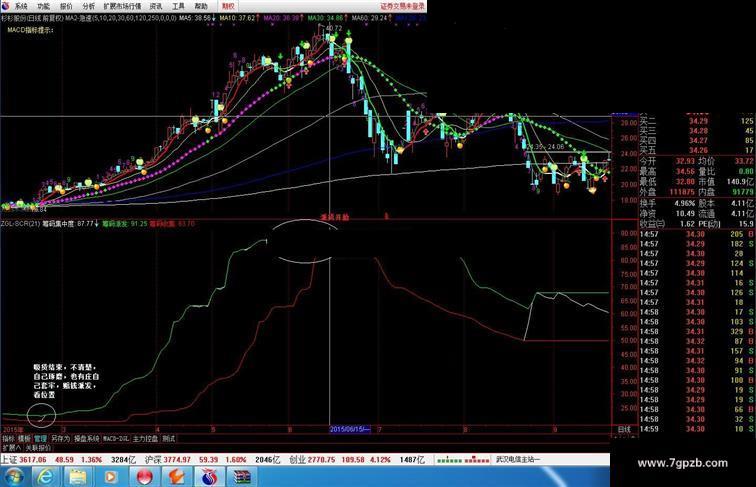Click the connection signal indicator in status bar
Viewport: 756px width, 487px height.
(463, 460)
